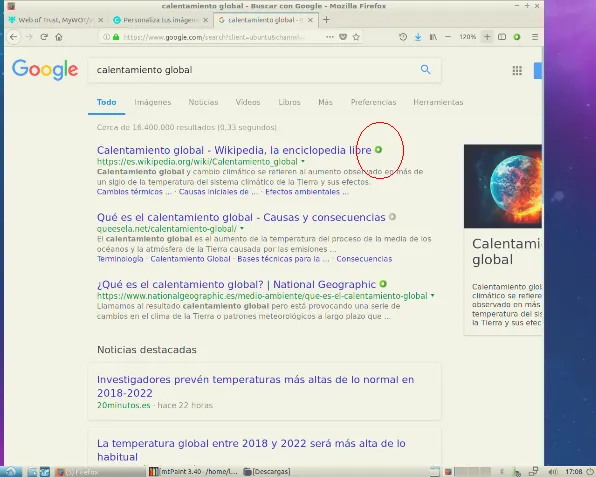Screen dimensions: 596x477
Task: Open the page actions three-dots menu
Action: point(330,37)
